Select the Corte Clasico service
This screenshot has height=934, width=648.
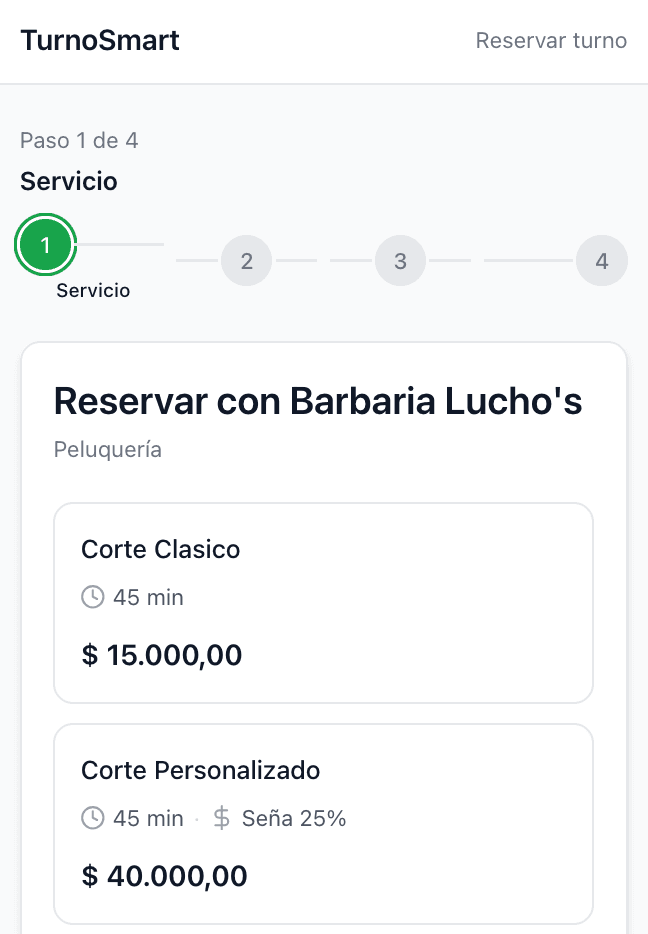click(324, 602)
